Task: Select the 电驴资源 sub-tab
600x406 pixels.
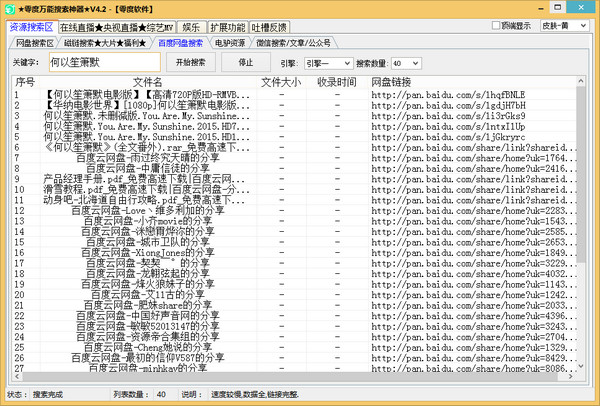Action: pos(232,44)
